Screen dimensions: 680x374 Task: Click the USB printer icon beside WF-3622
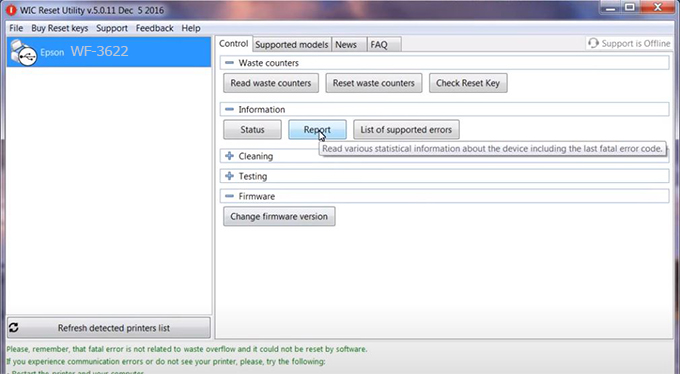click(x=23, y=52)
